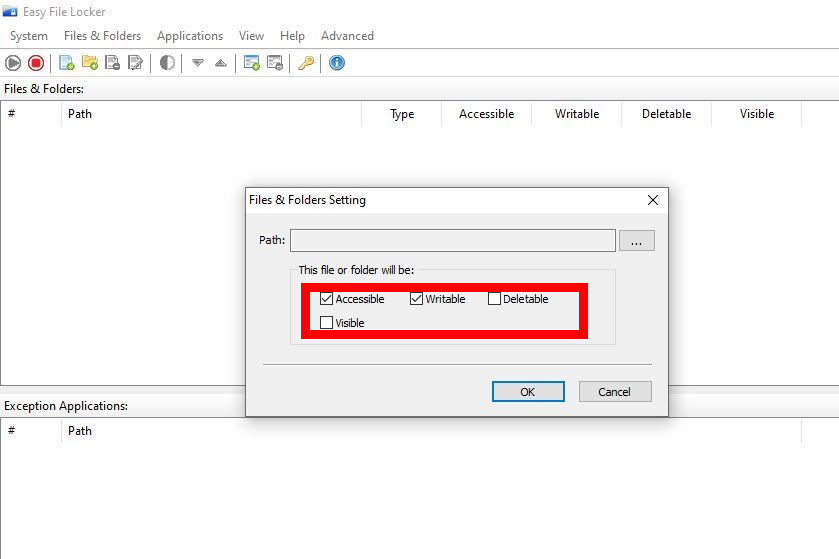Open the Applications menu

pos(190,36)
